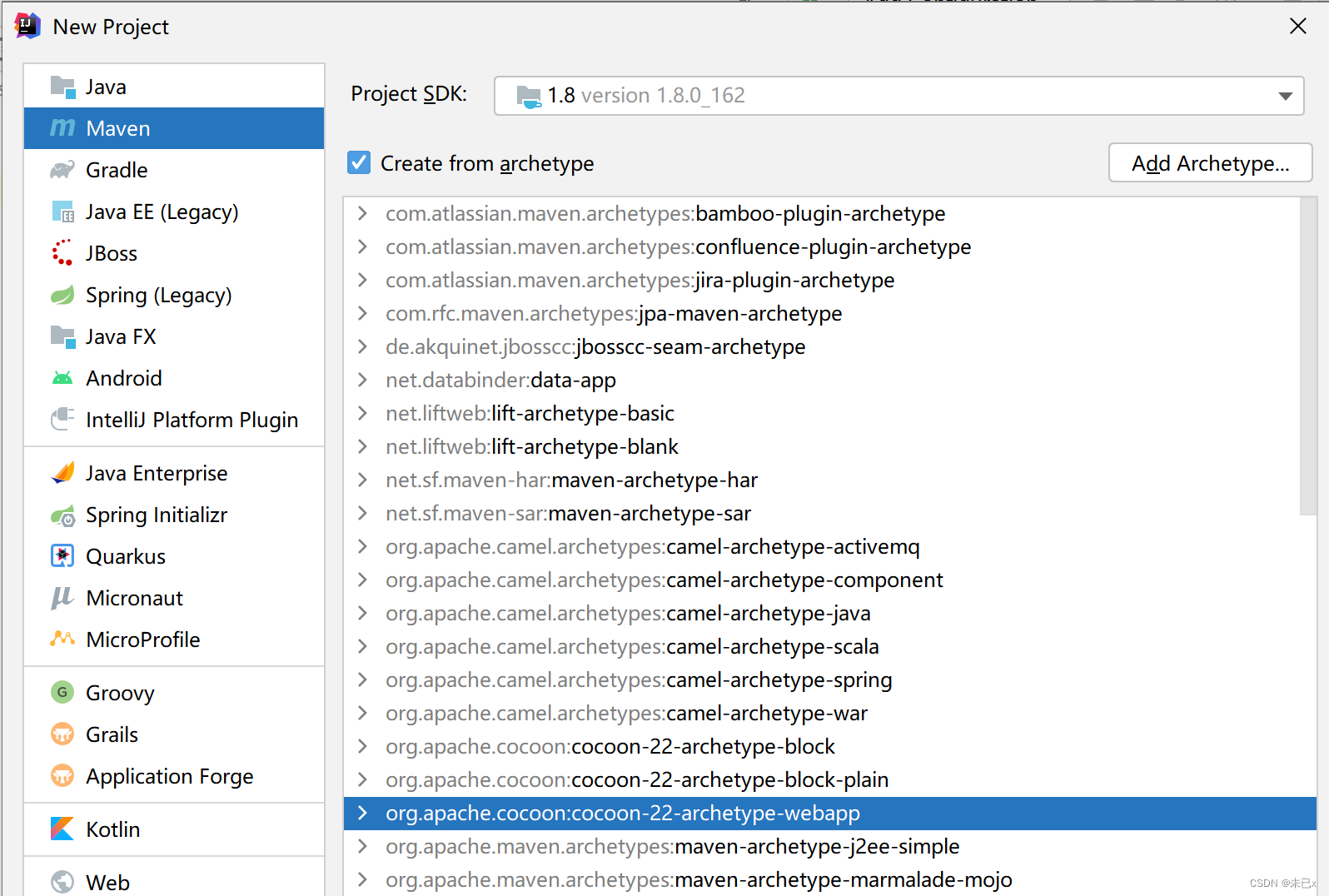1329x896 pixels.
Task: Expand confluence-plugin-archetype row
Action: tap(362, 246)
